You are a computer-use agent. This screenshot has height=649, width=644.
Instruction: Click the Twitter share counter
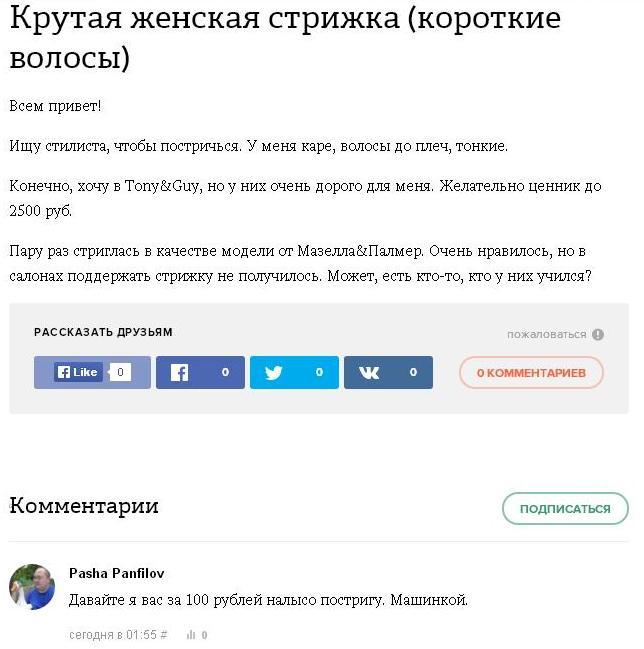pos(319,372)
